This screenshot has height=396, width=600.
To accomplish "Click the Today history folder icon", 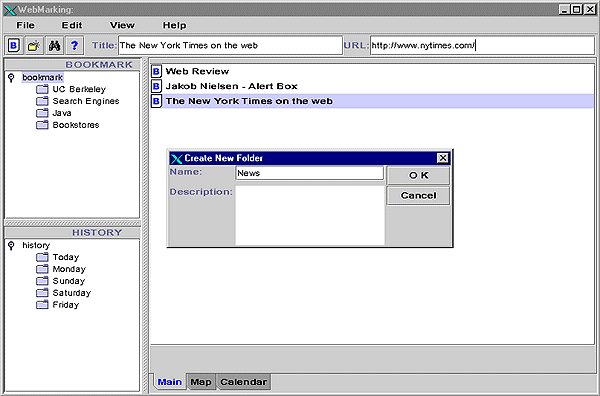I will click(42, 257).
